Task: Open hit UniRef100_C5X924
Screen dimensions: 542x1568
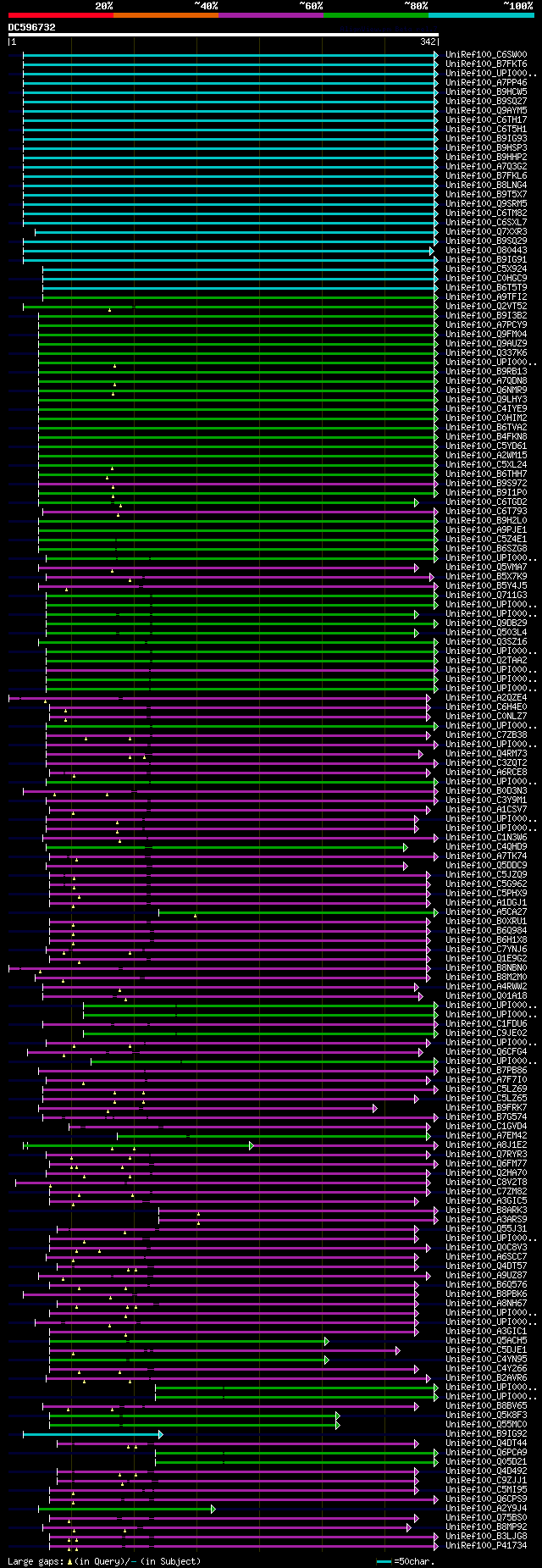Action: click(486, 269)
